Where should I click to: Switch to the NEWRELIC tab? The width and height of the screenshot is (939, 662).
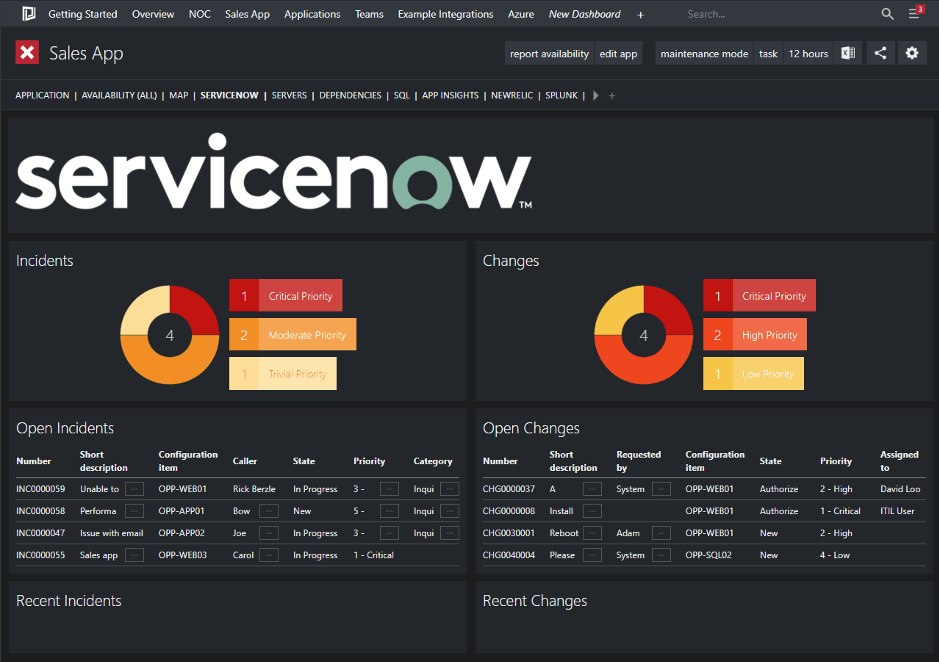click(x=512, y=95)
